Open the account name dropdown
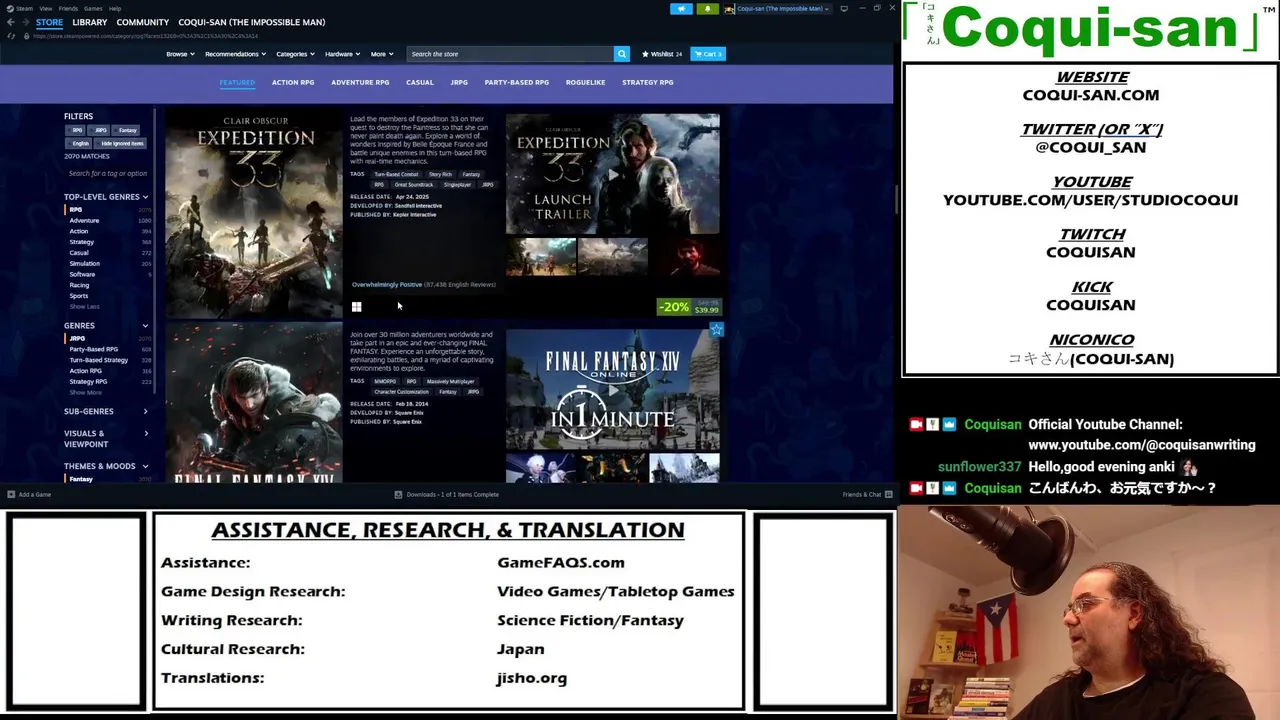 pyautogui.click(x=783, y=9)
